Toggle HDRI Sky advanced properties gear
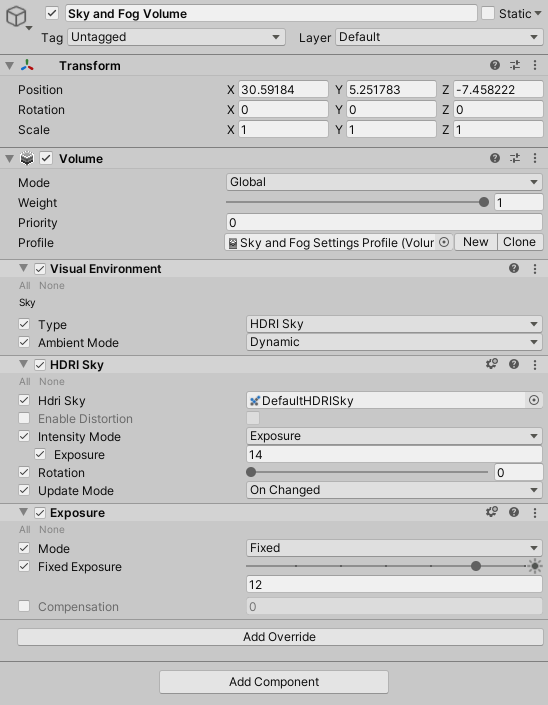The width and height of the screenshot is (548, 705). (492, 364)
